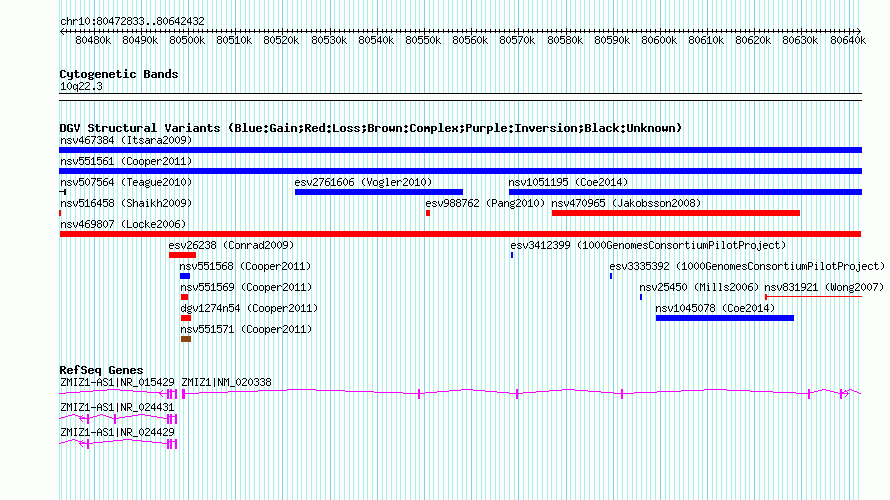The height and width of the screenshot is (500, 890).
Task: Select the esv26238 (Conrad2009) red bar
Action: (182, 255)
